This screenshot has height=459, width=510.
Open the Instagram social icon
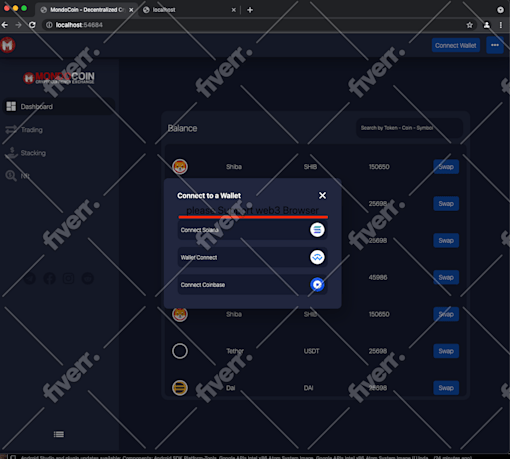coord(69,278)
